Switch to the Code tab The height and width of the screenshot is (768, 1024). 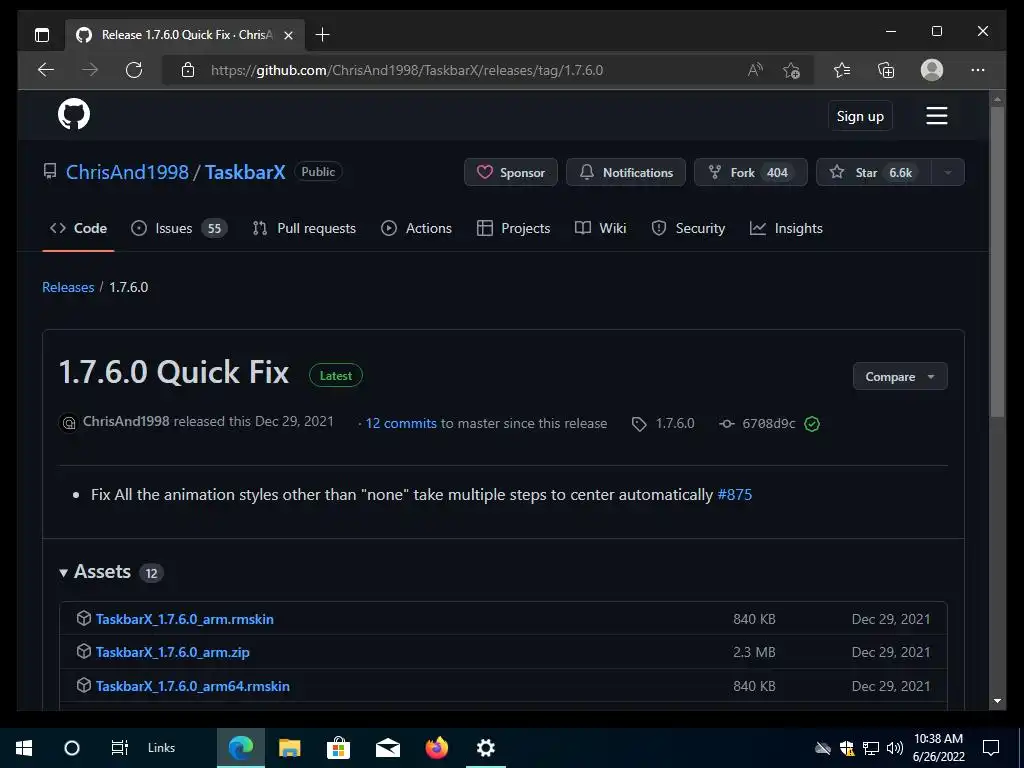pos(78,228)
